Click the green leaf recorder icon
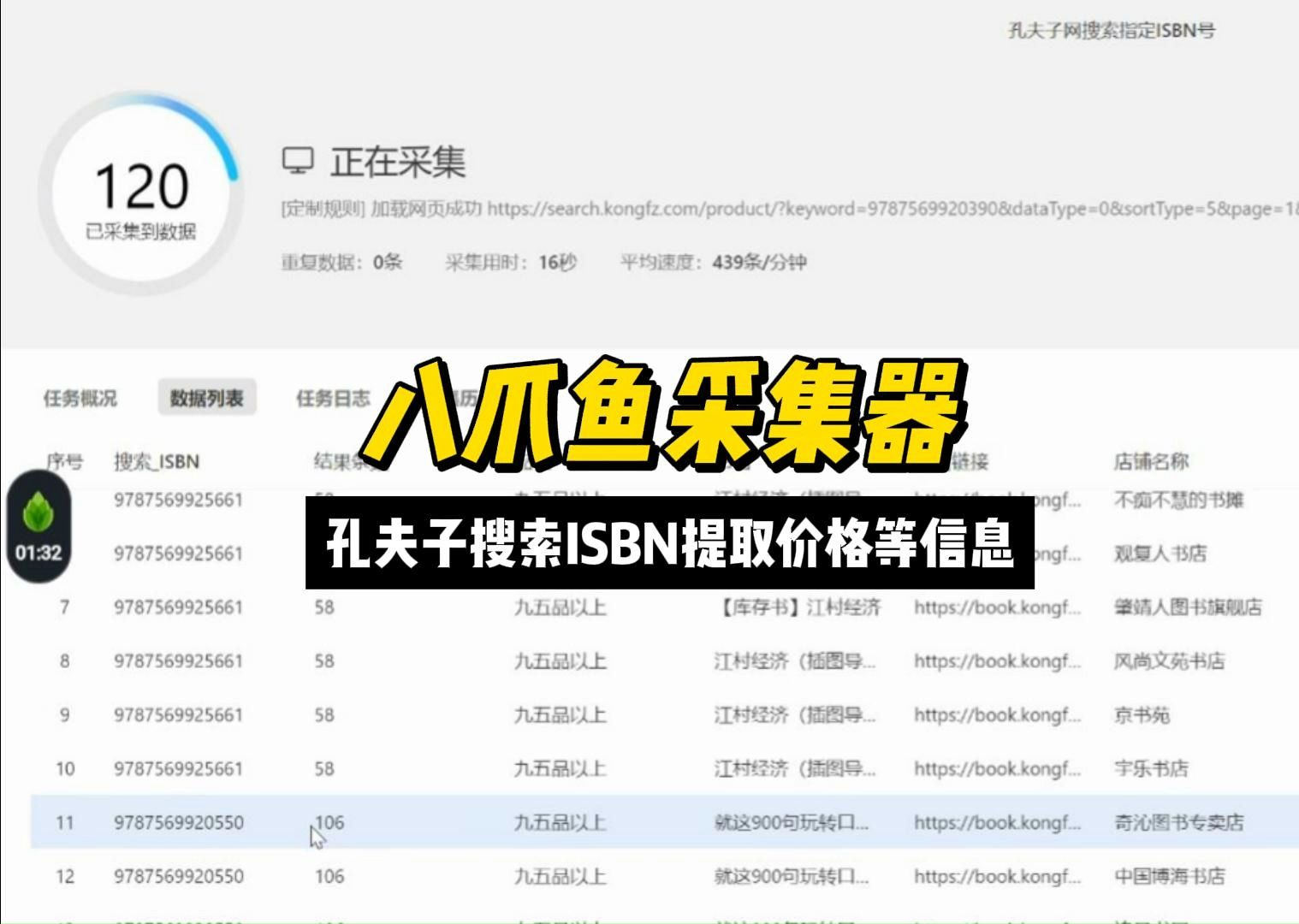Viewport: 1299px width, 924px height. point(39,512)
